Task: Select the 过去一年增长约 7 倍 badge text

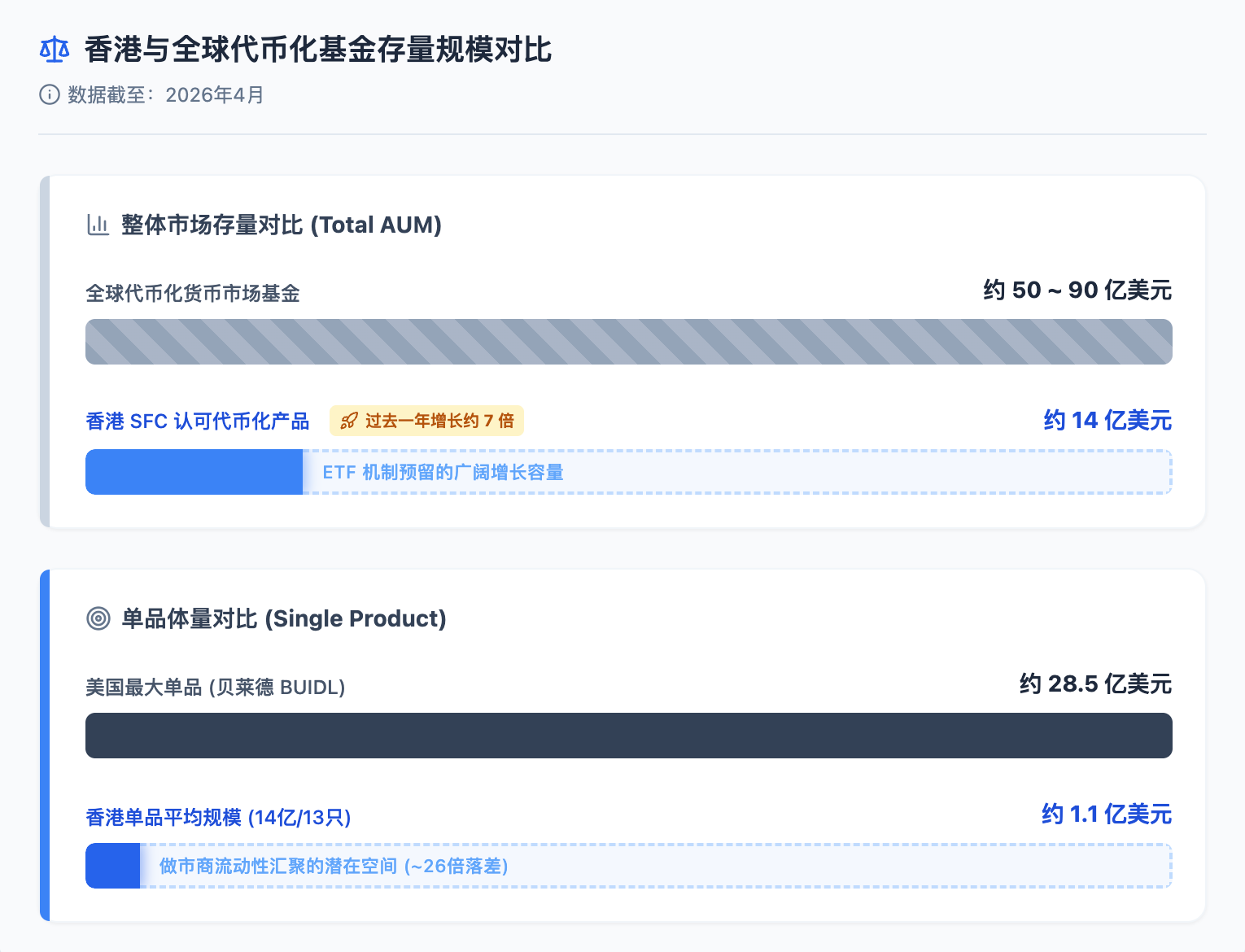Action: tap(439, 421)
